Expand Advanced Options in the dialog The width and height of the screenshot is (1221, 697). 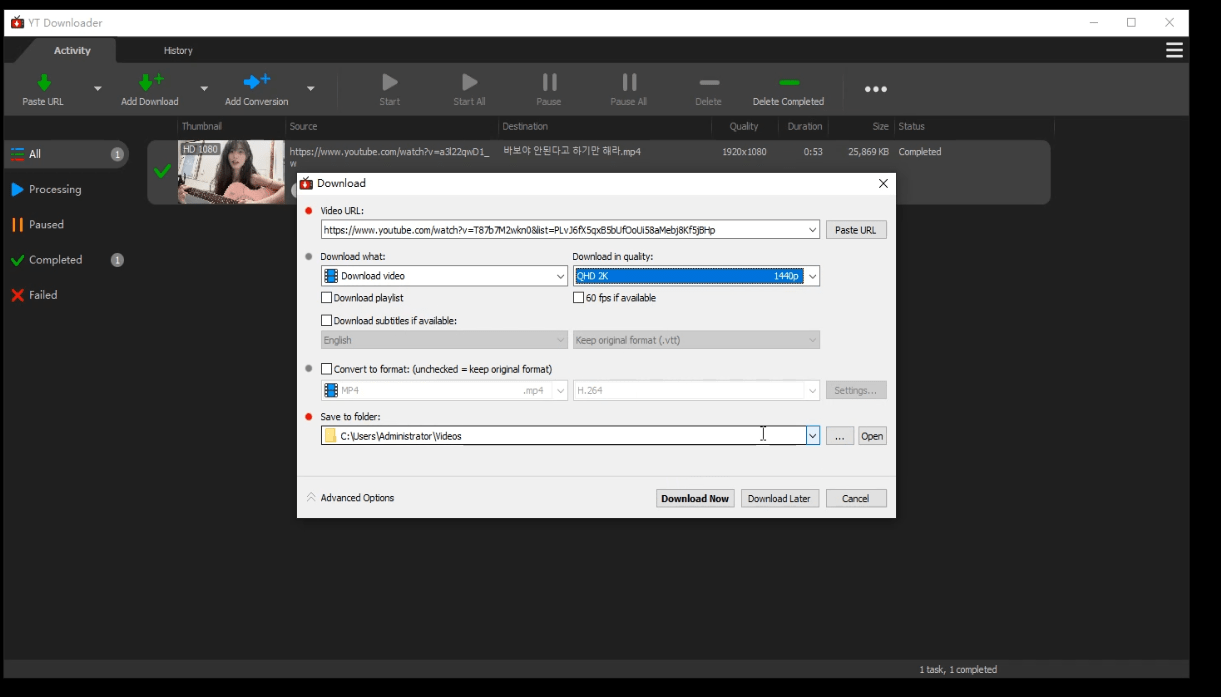[x=351, y=498]
